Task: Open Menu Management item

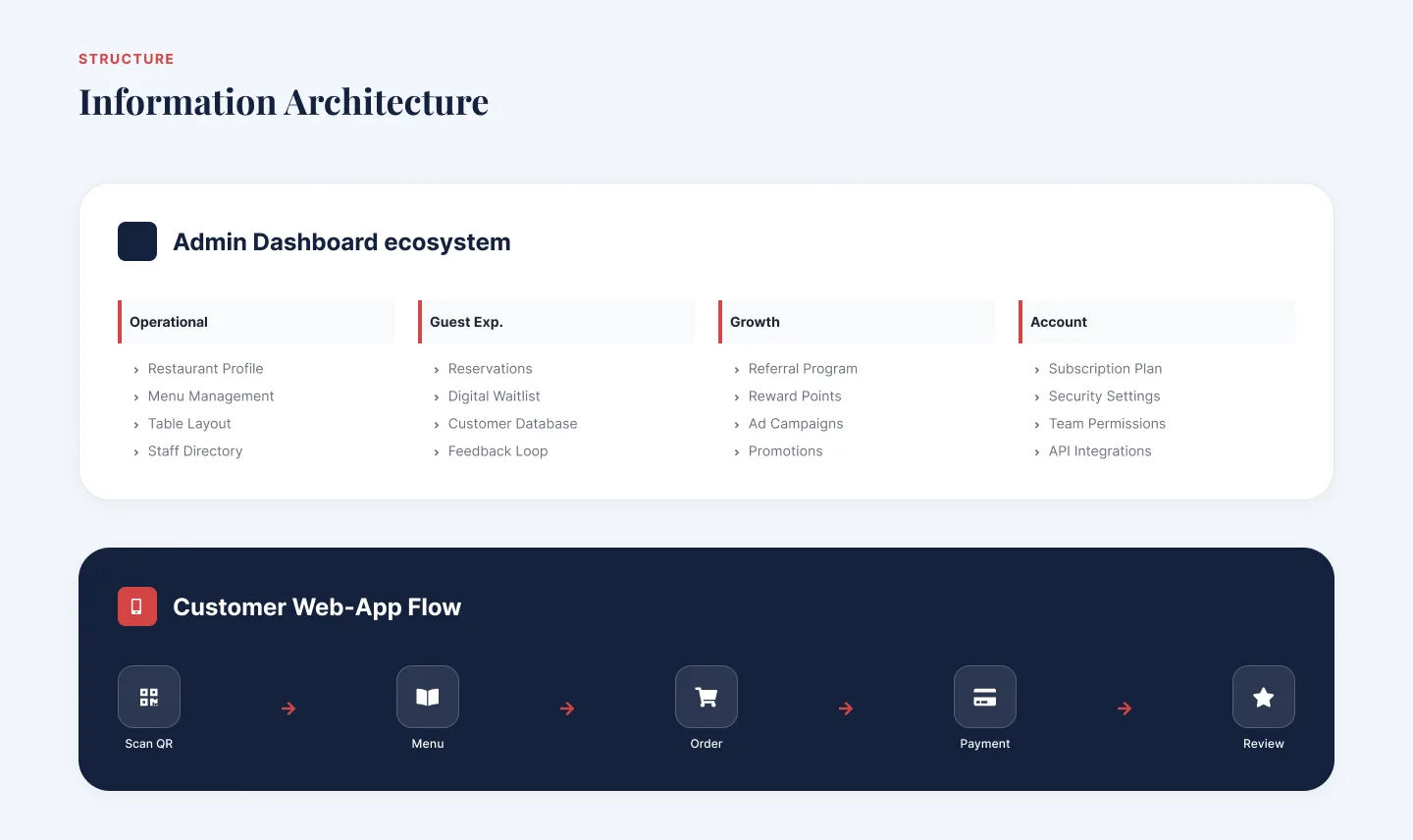Action: coord(211,396)
